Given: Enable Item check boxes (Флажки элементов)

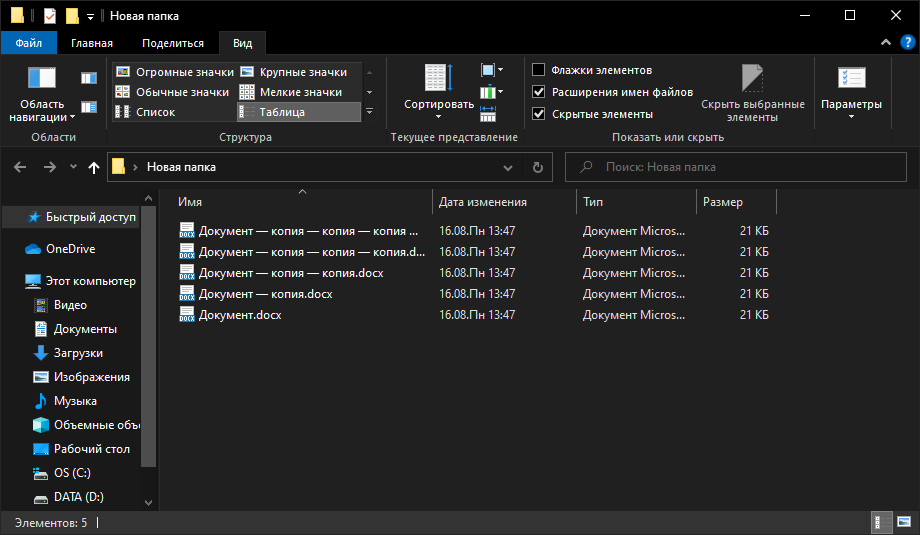Looking at the screenshot, I should [x=539, y=70].
